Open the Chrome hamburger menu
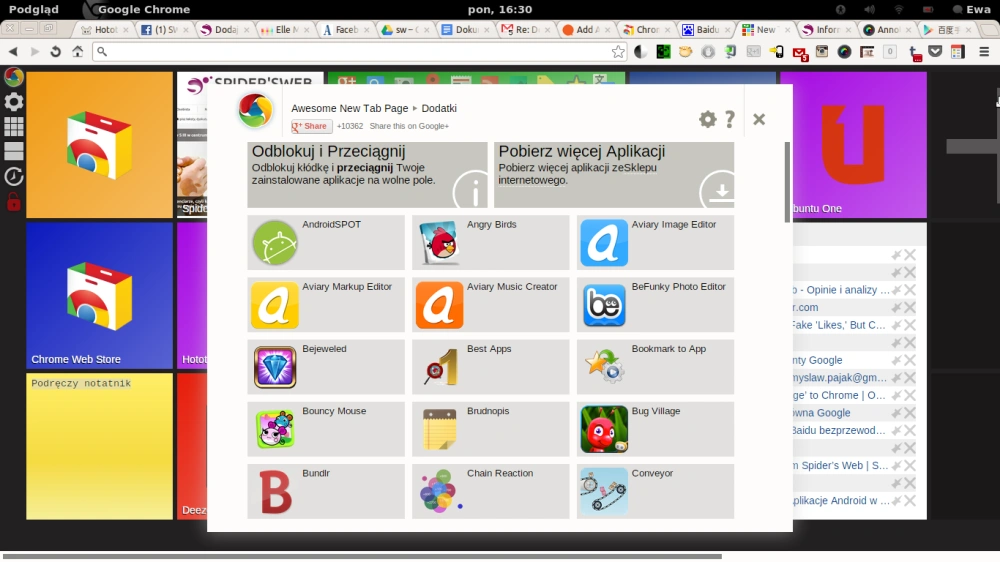The width and height of the screenshot is (1000, 562). [984, 52]
